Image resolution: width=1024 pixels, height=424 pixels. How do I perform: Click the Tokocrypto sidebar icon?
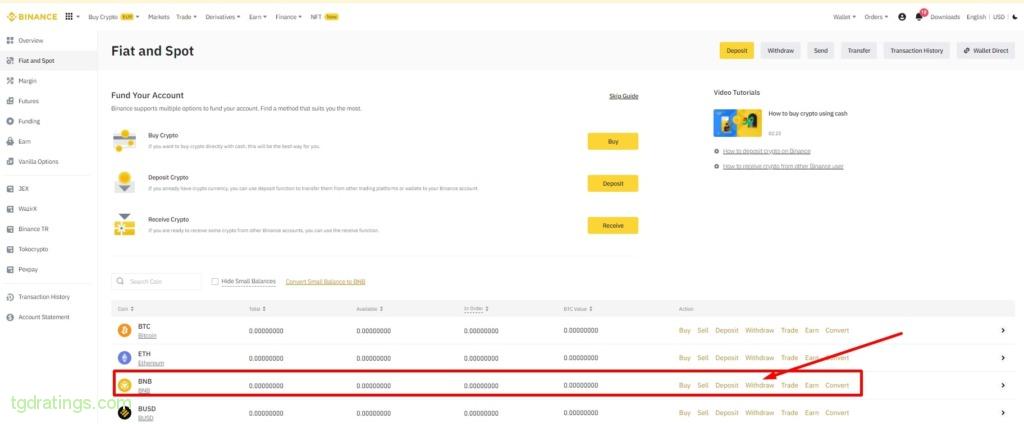coord(10,250)
